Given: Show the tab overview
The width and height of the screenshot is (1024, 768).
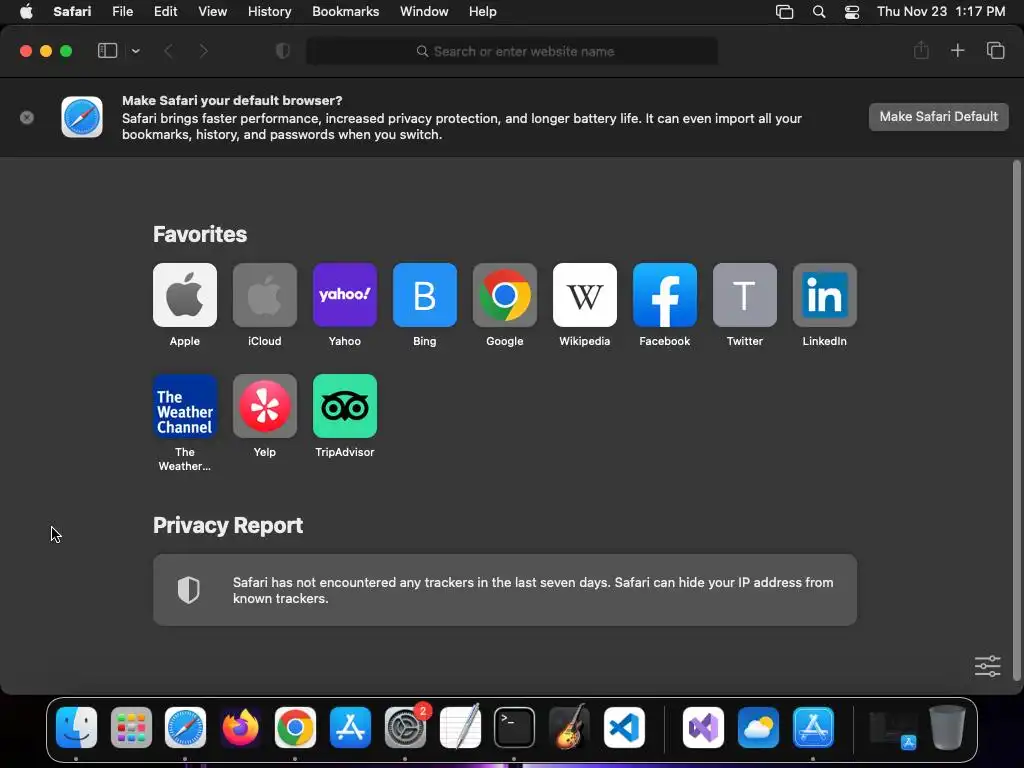Looking at the screenshot, I should click(995, 50).
